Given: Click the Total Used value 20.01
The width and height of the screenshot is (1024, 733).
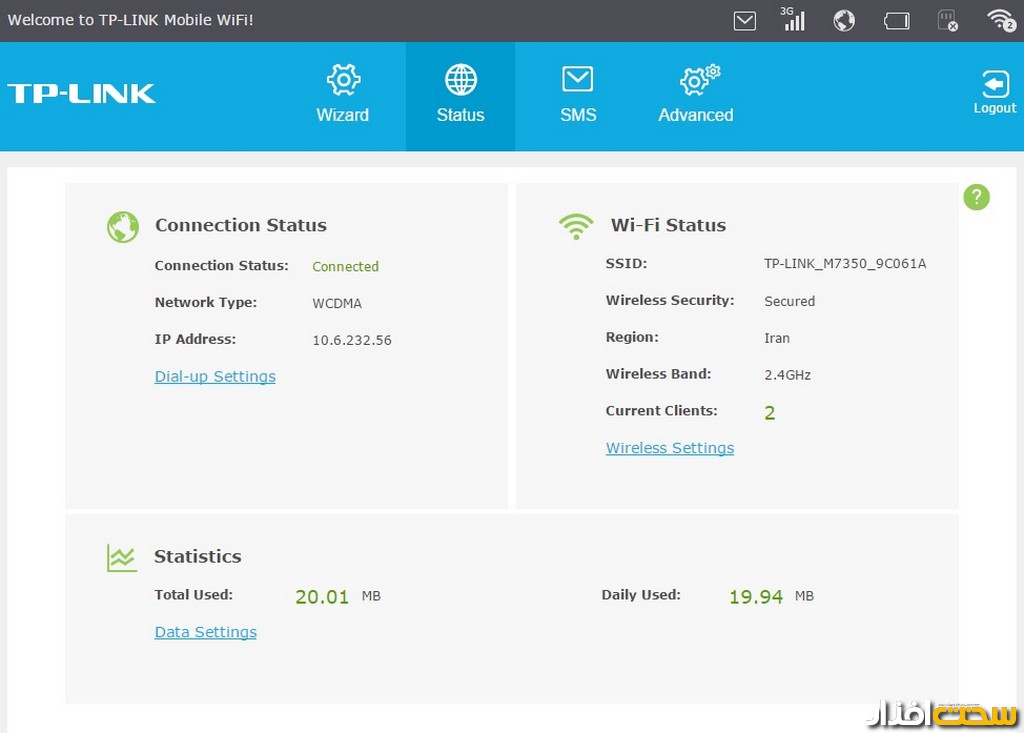Looking at the screenshot, I should 322,596.
